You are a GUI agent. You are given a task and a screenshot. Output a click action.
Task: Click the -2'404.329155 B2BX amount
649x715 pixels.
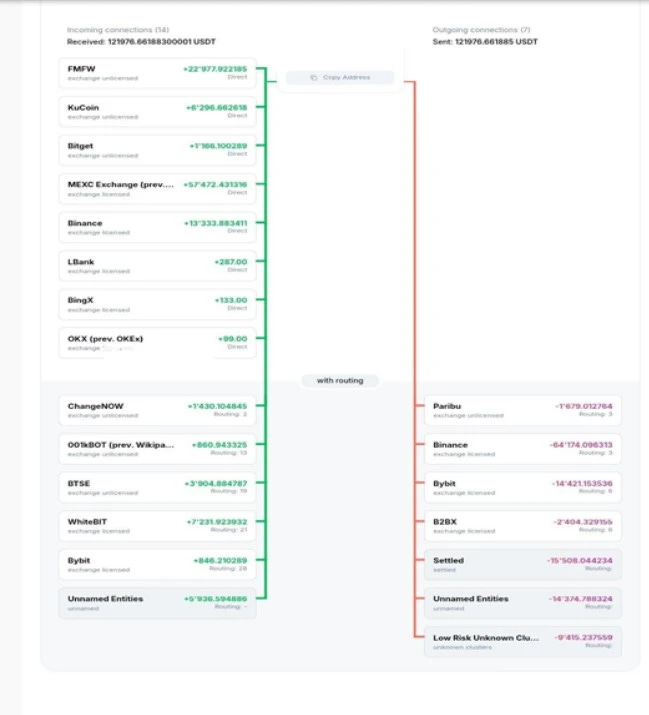583,522
